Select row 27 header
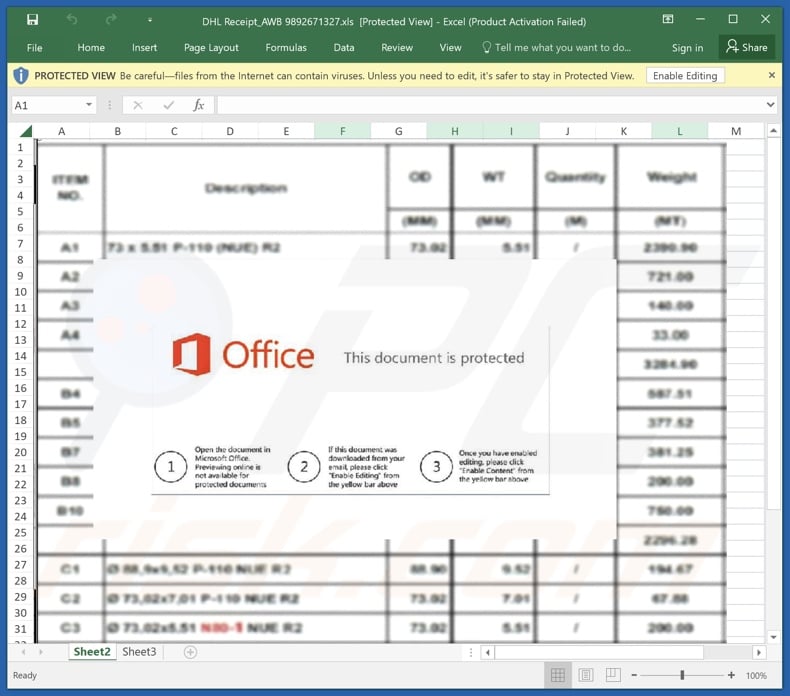 pos(20,565)
